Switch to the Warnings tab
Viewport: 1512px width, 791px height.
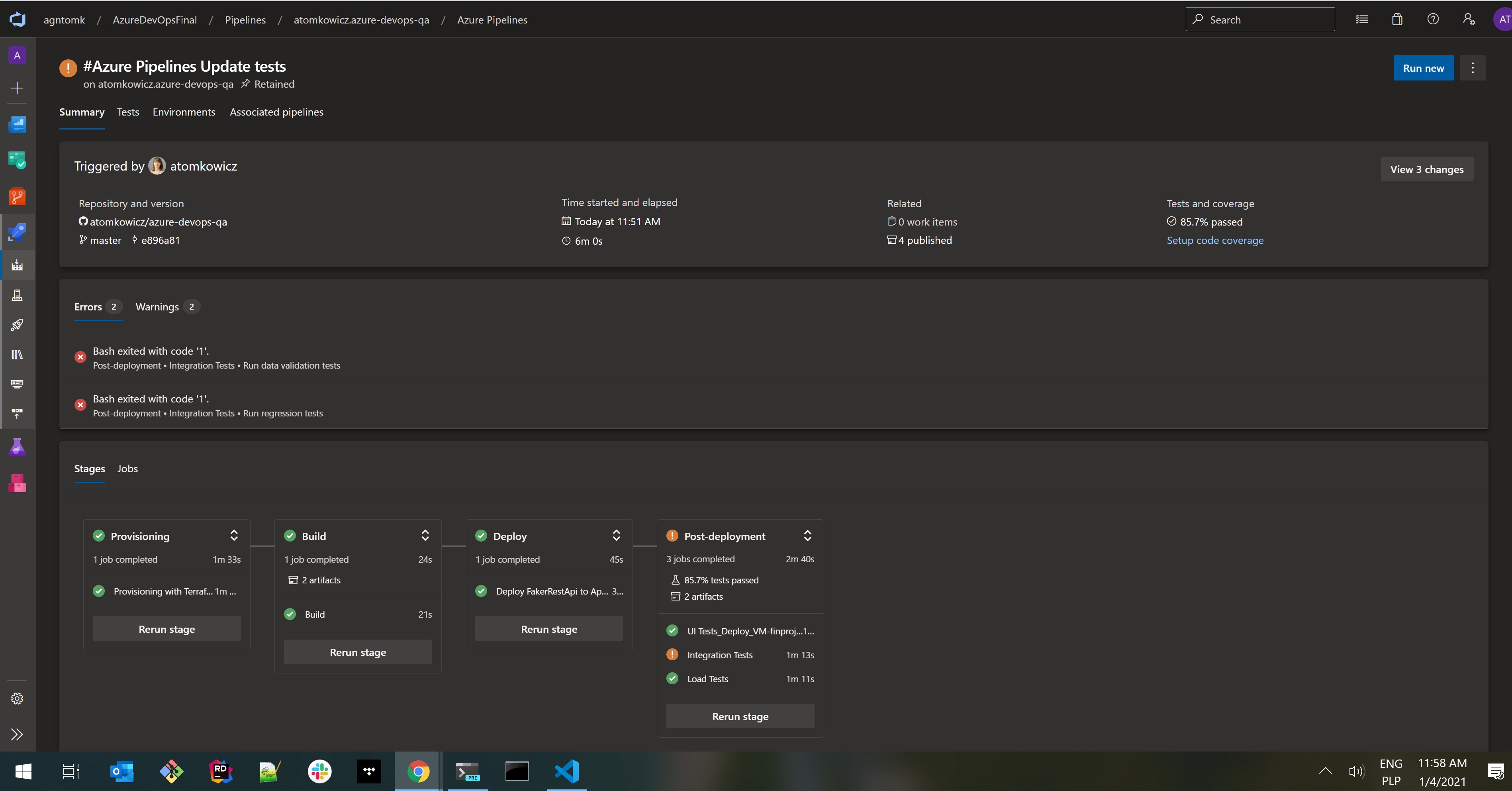[x=157, y=307]
